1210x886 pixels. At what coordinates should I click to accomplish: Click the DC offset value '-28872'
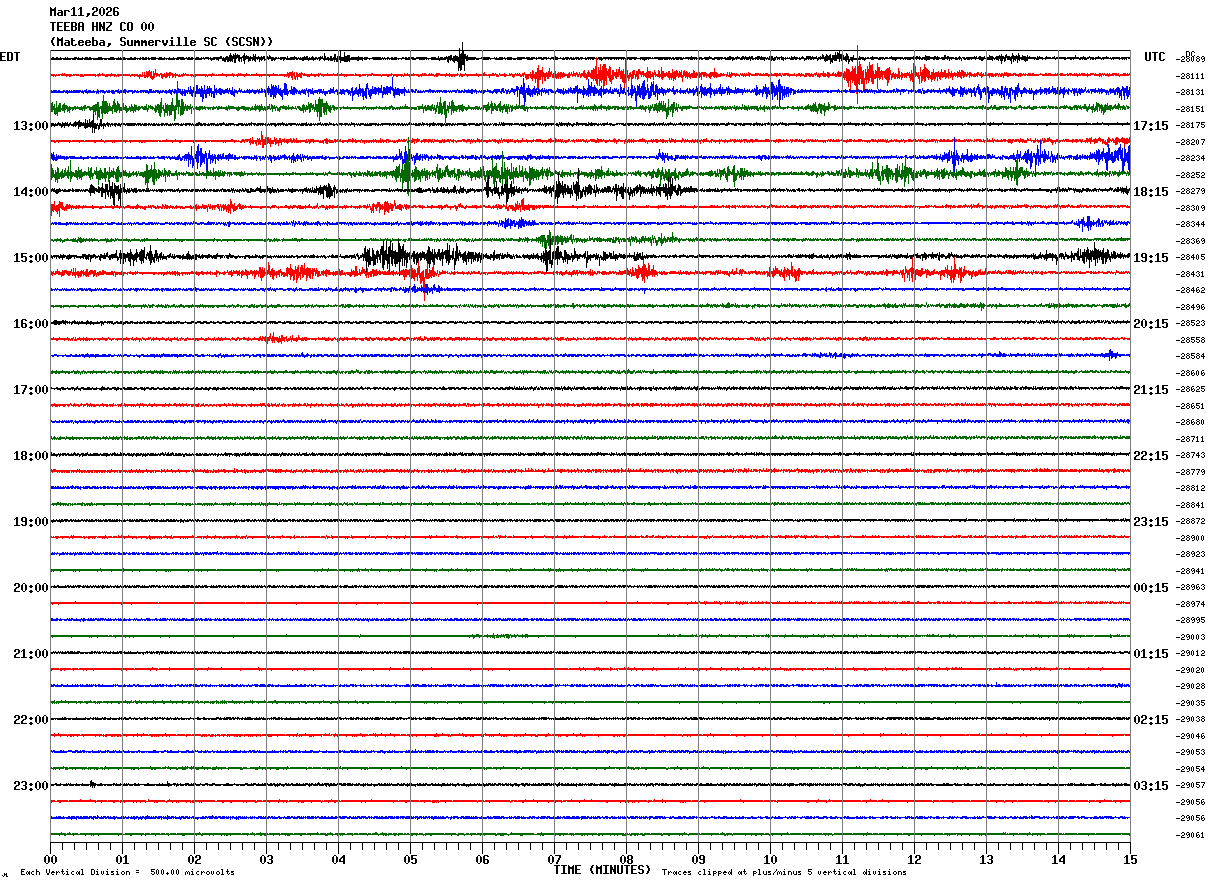(1191, 521)
